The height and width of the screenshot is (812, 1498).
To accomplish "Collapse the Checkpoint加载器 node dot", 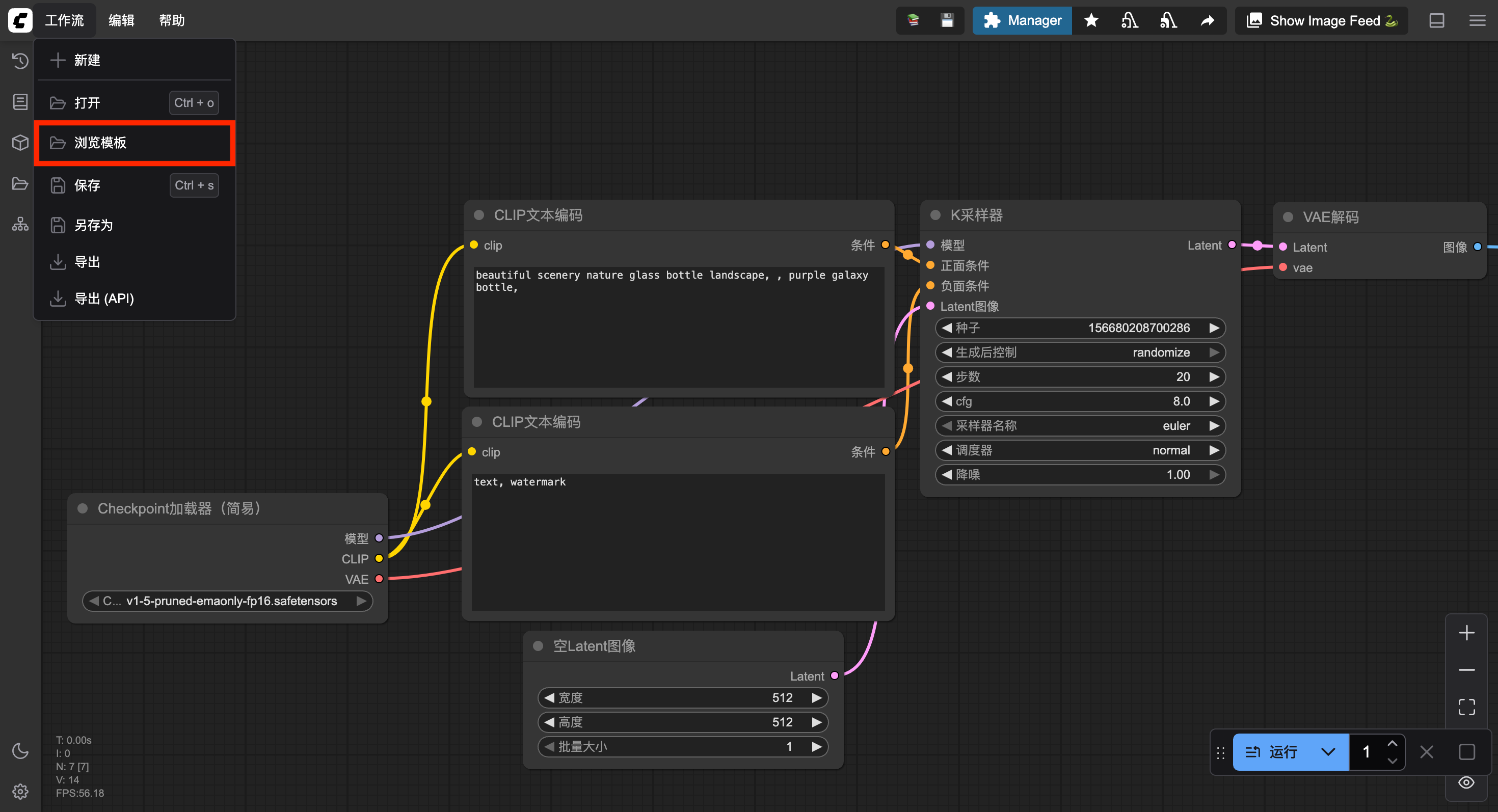I will coord(83,508).
